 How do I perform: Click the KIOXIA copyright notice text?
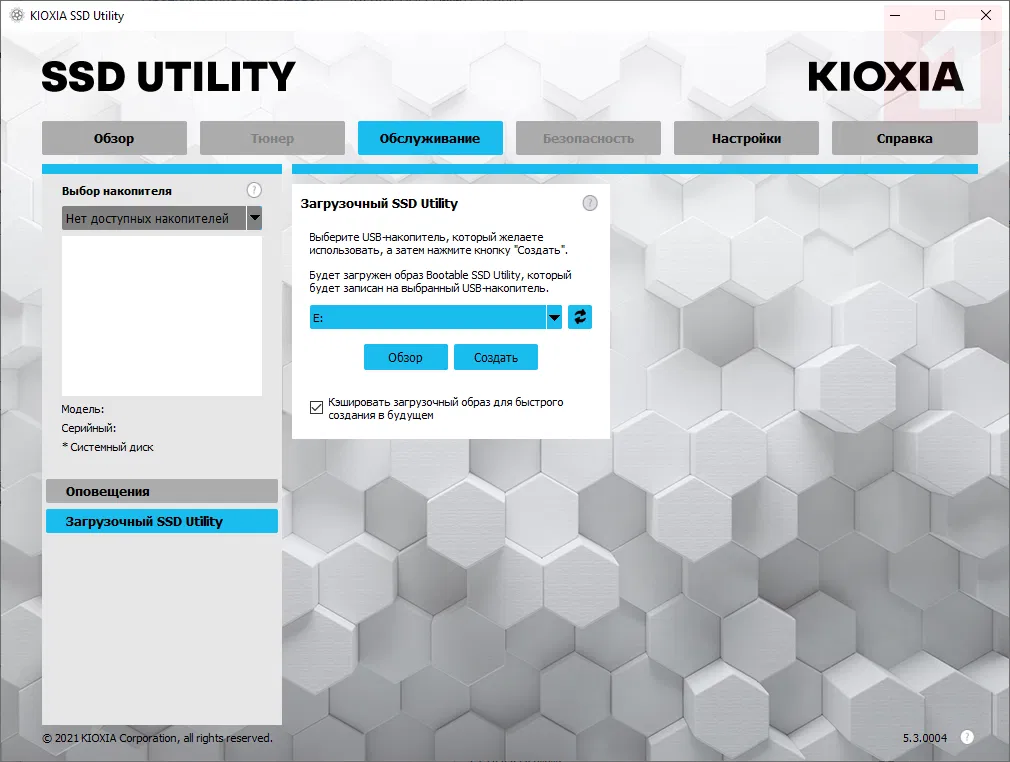coord(158,738)
